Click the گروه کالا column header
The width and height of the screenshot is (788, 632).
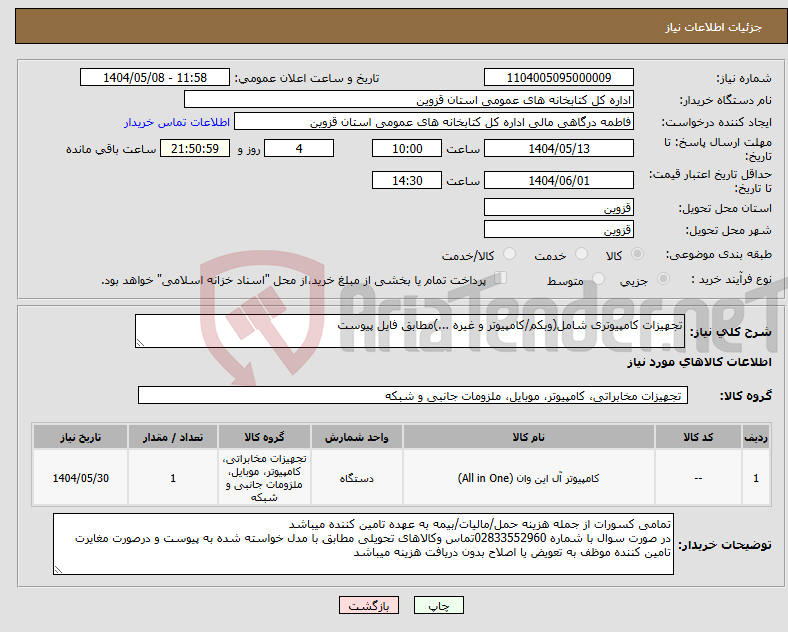[264, 437]
